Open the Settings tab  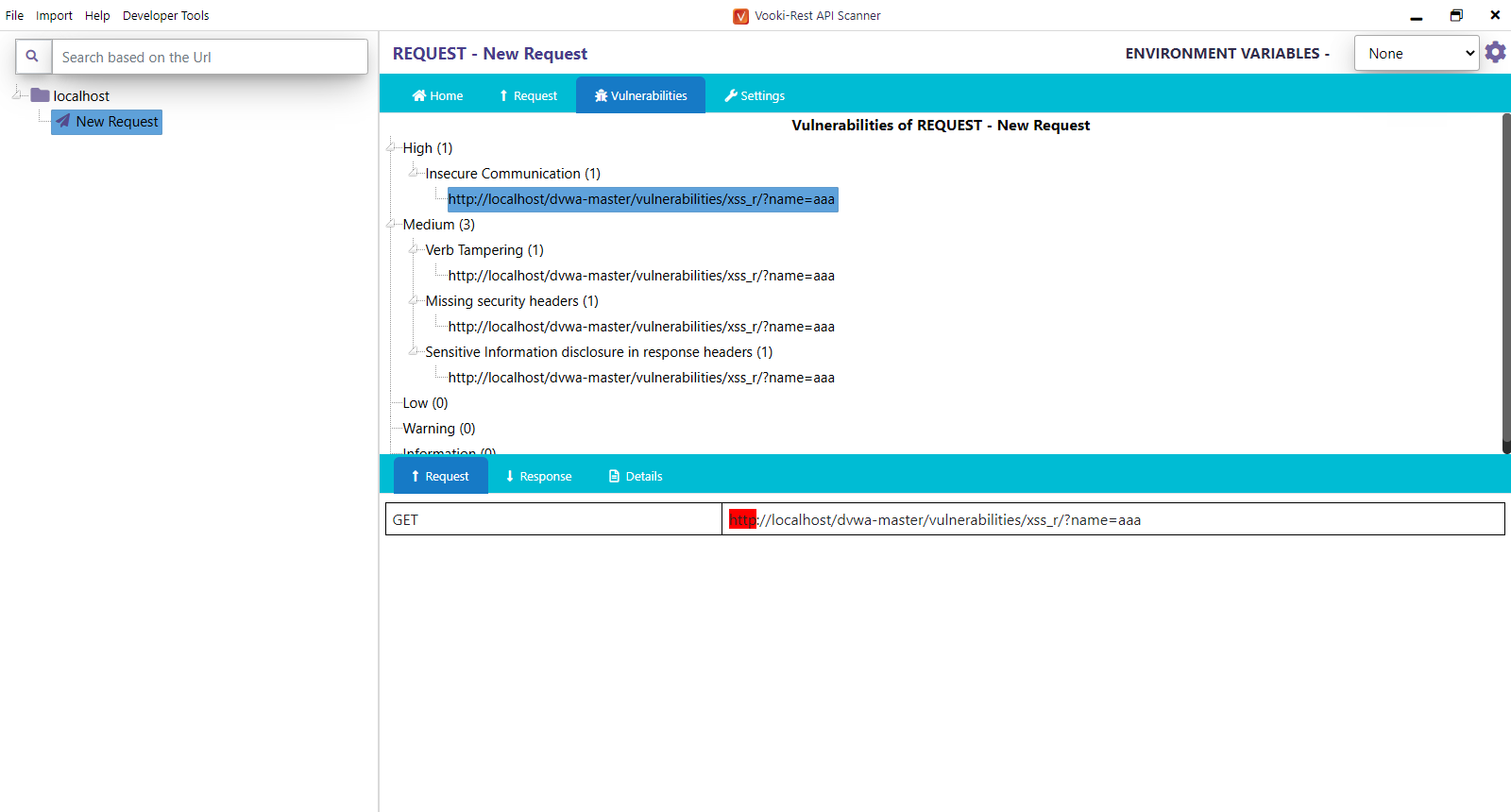coord(755,95)
